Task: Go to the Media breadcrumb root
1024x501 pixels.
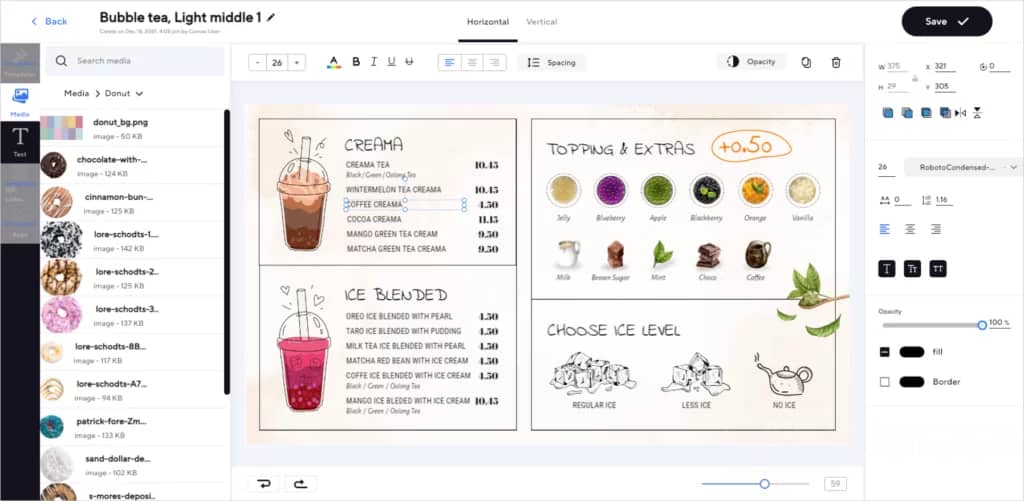Action: (x=76, y=93)
